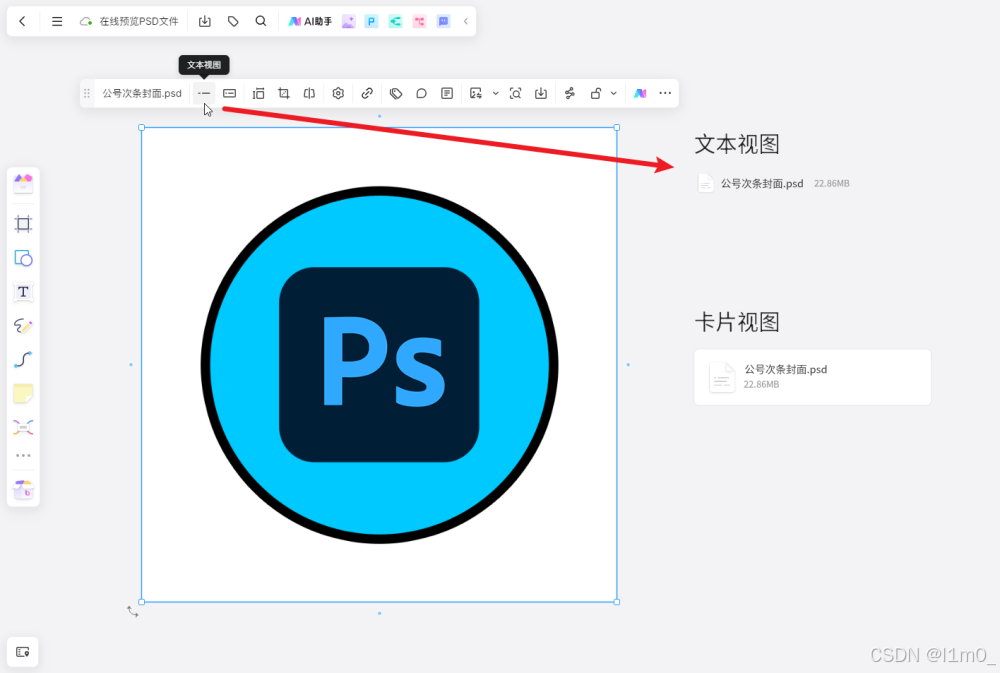Image resolution: width=1000 pixels, height=673 pixels.
Task: Click the 文本视图 heading text
Action: pos(737,144)
